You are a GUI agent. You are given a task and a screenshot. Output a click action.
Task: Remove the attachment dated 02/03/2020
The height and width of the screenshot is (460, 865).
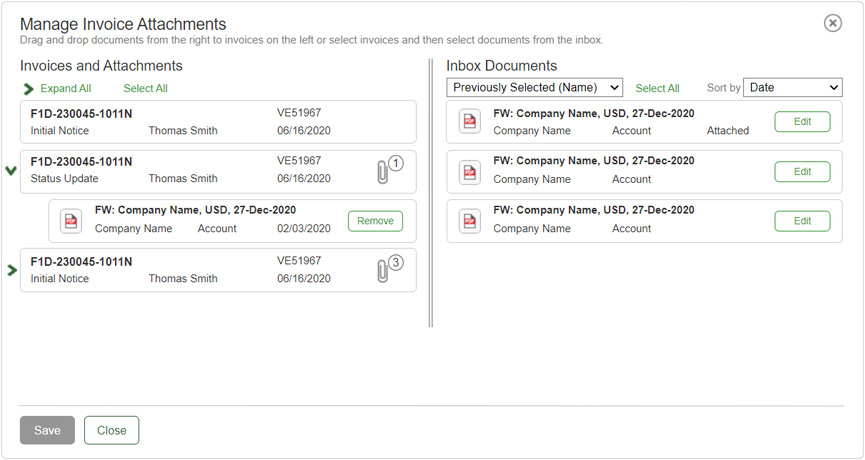click(375, 221)
